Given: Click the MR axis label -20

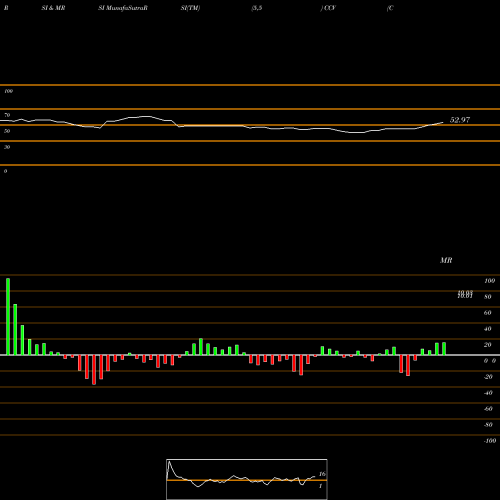Looking at the screenshot, I should pos(488,377).
